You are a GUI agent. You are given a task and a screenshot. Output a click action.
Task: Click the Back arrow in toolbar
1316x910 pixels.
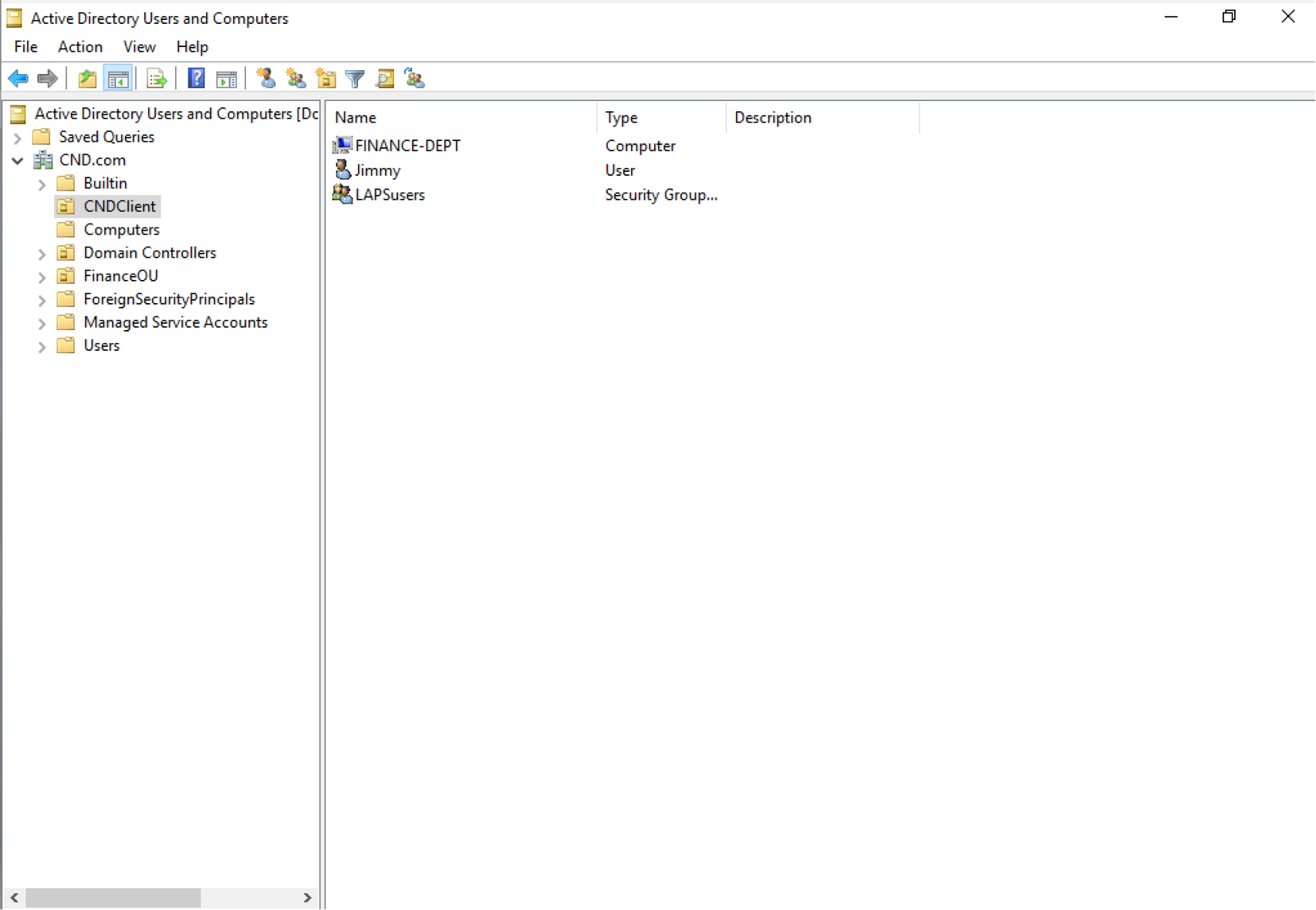pos(18,78)
